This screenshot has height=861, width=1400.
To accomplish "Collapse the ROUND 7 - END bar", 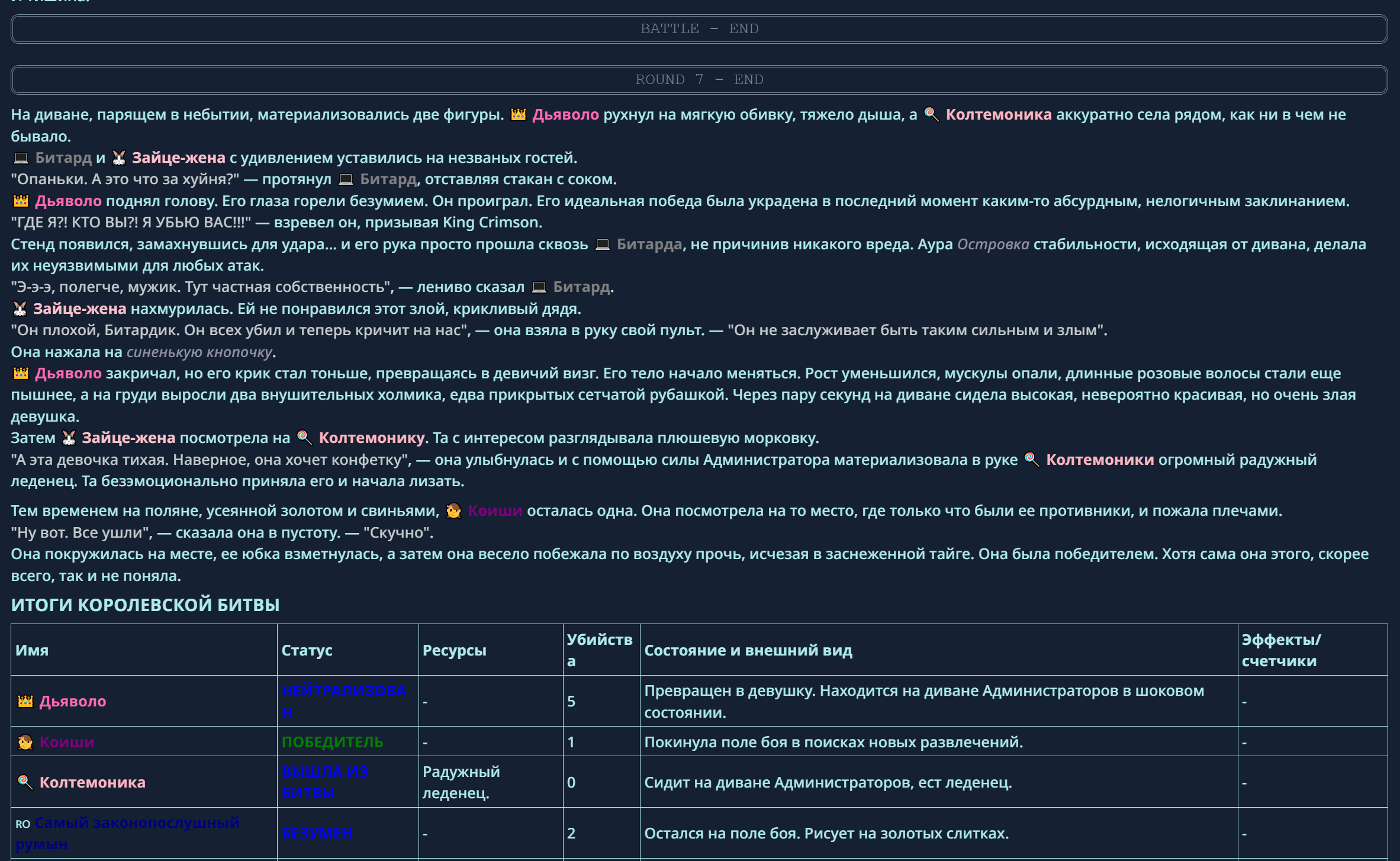I will (699, 80).
